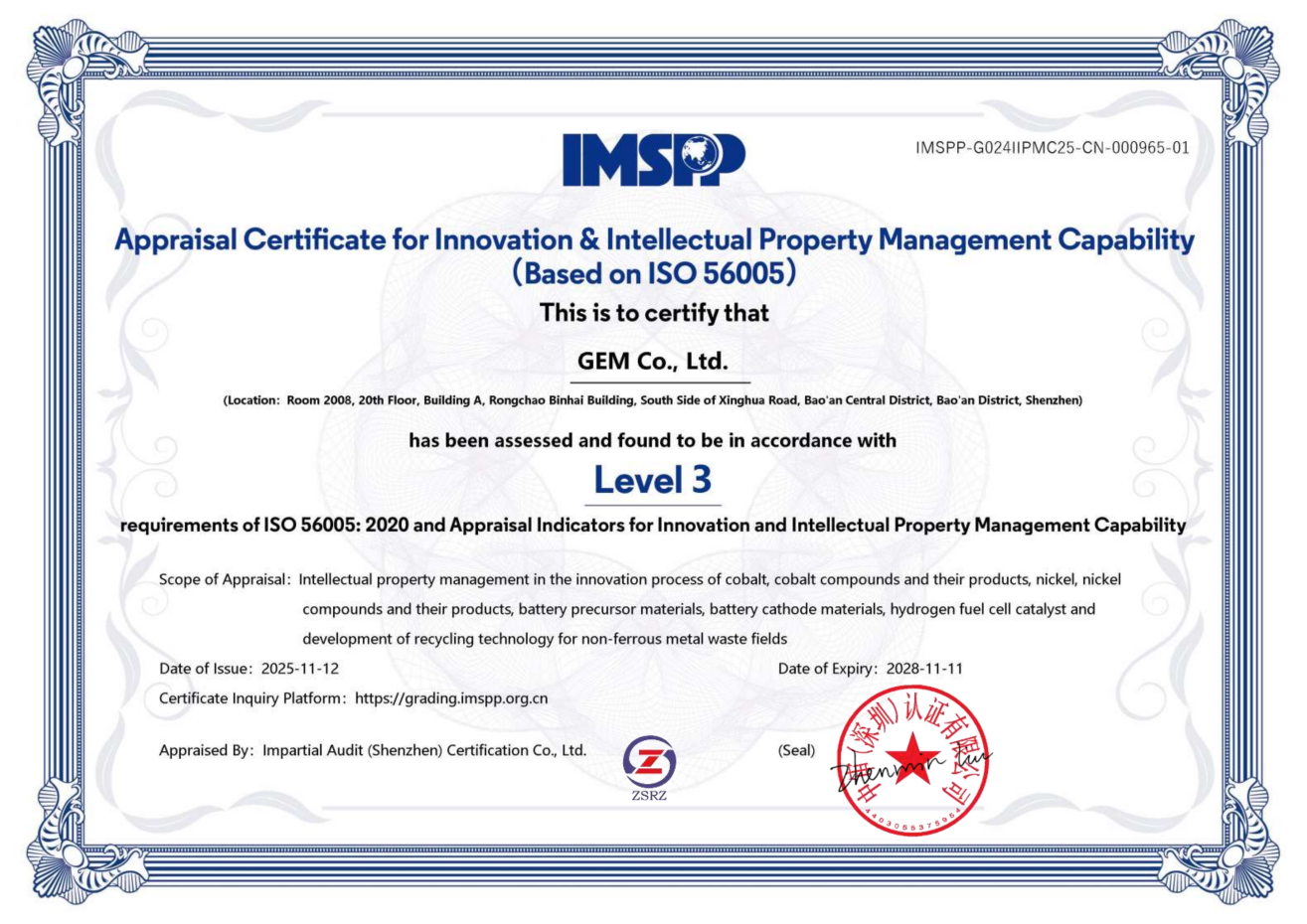Click the company Location address line
This screenshot has width=1307, height=924.
[x=653, y=400]
